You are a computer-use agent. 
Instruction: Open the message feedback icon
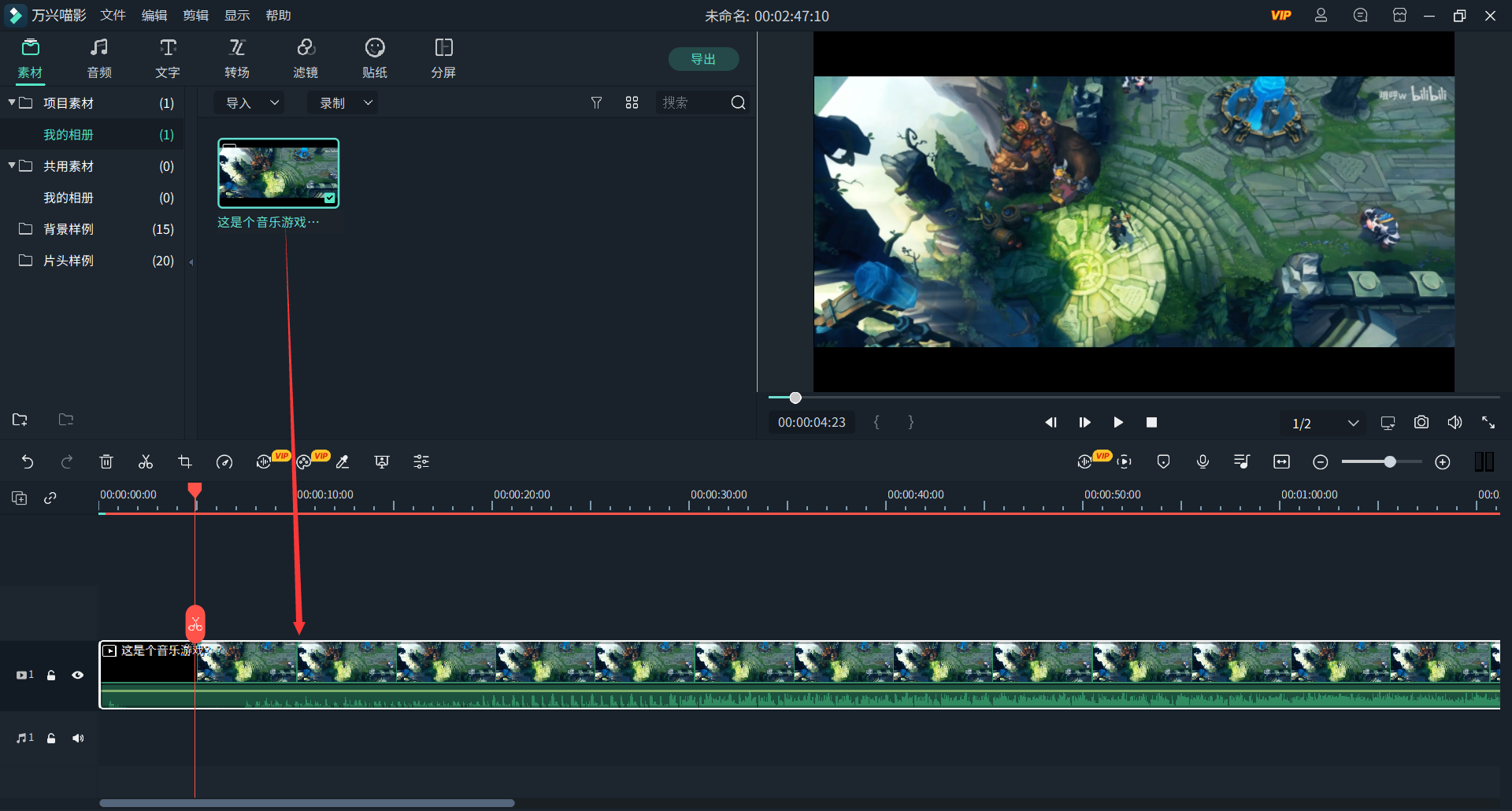point(1360,16)
